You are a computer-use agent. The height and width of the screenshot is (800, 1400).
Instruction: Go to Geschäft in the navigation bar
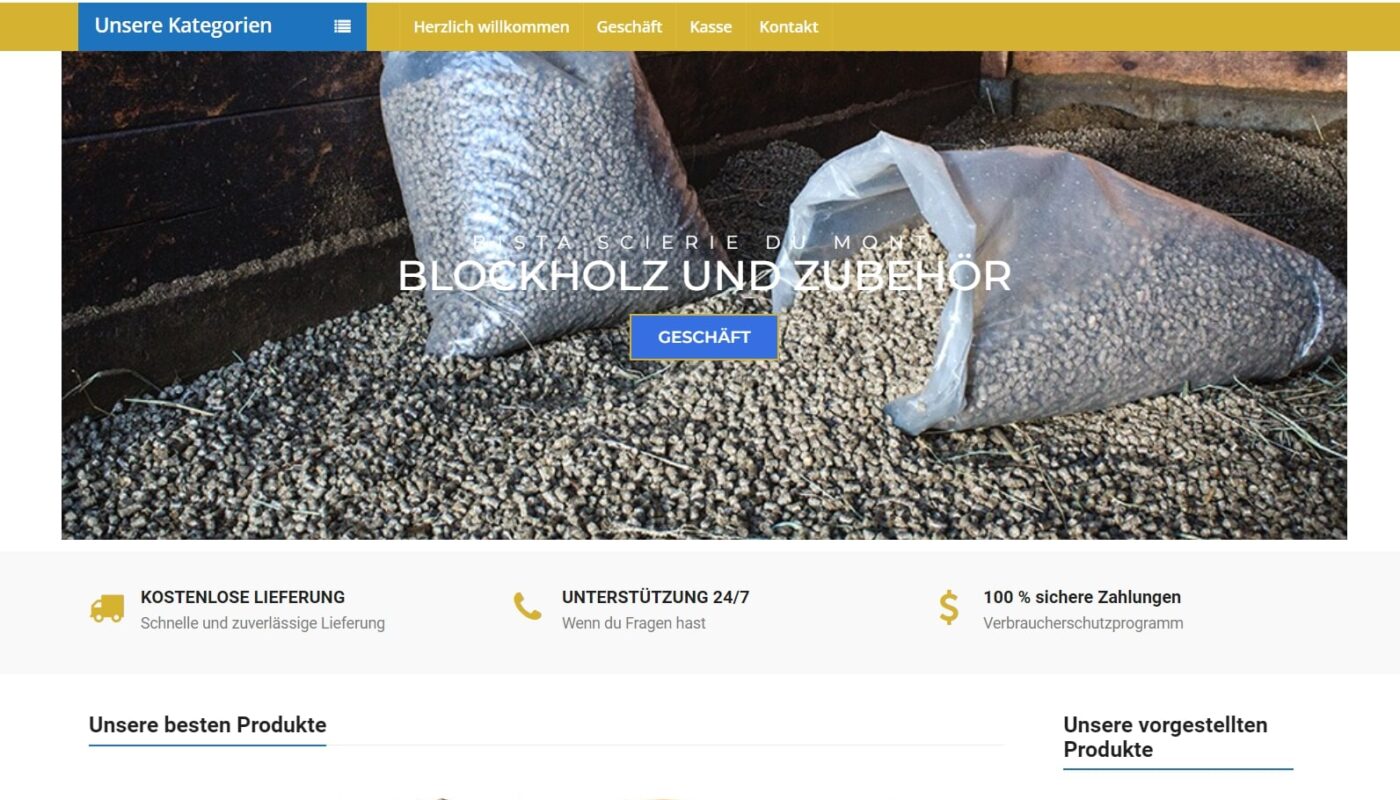(x=629, y=27)
